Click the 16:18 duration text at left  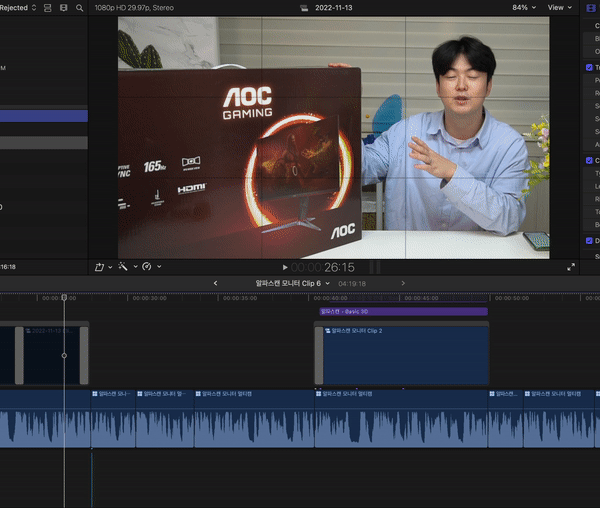point(8,267)
